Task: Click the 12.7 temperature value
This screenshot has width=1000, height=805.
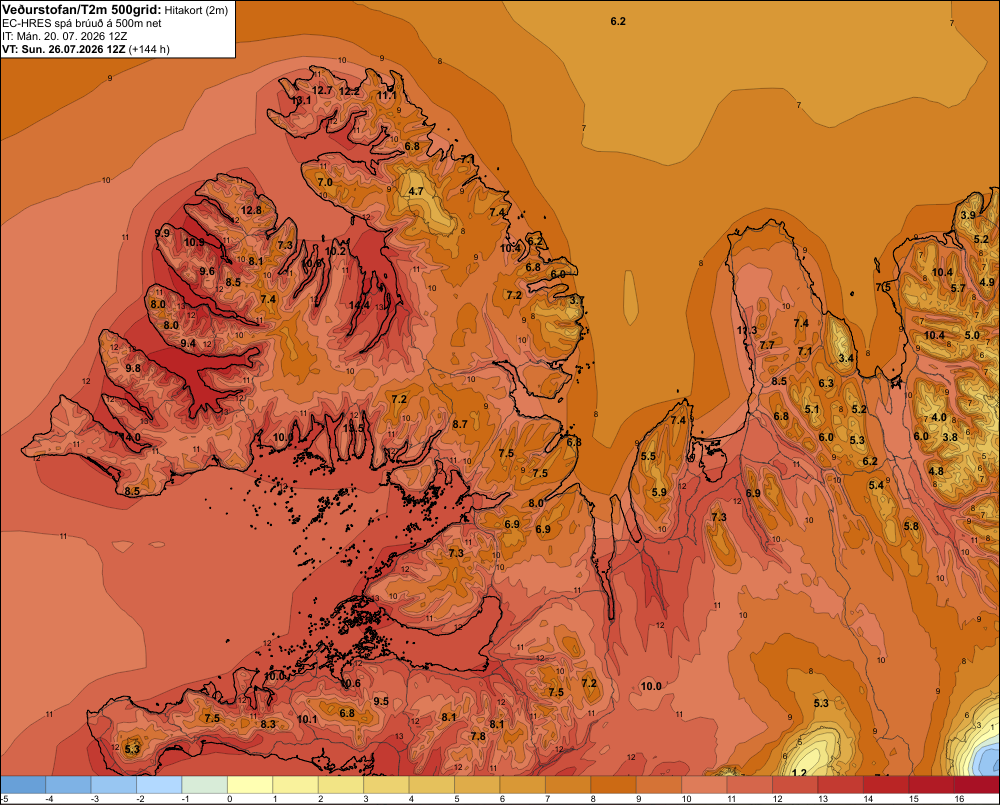Action: (x=322, y=91)
